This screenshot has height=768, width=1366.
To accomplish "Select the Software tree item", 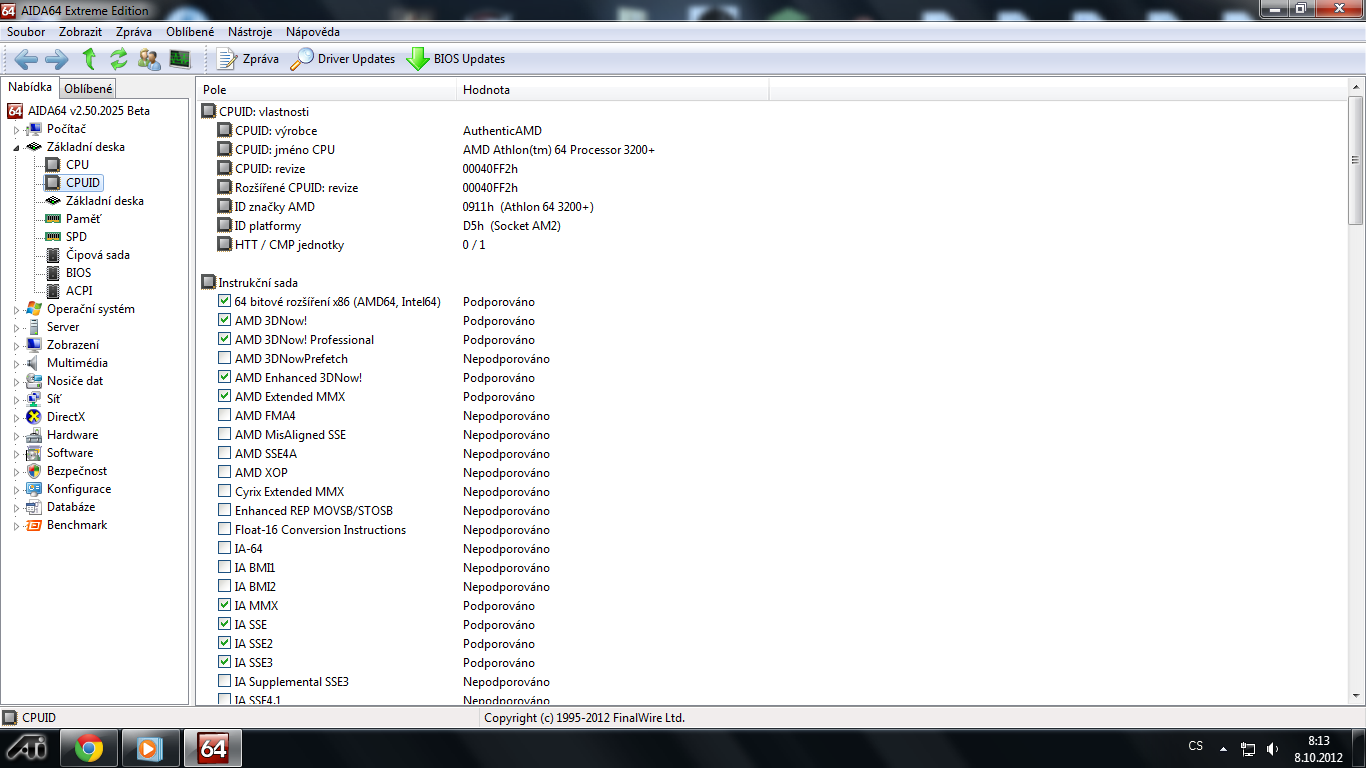I will tap(70, 453).
